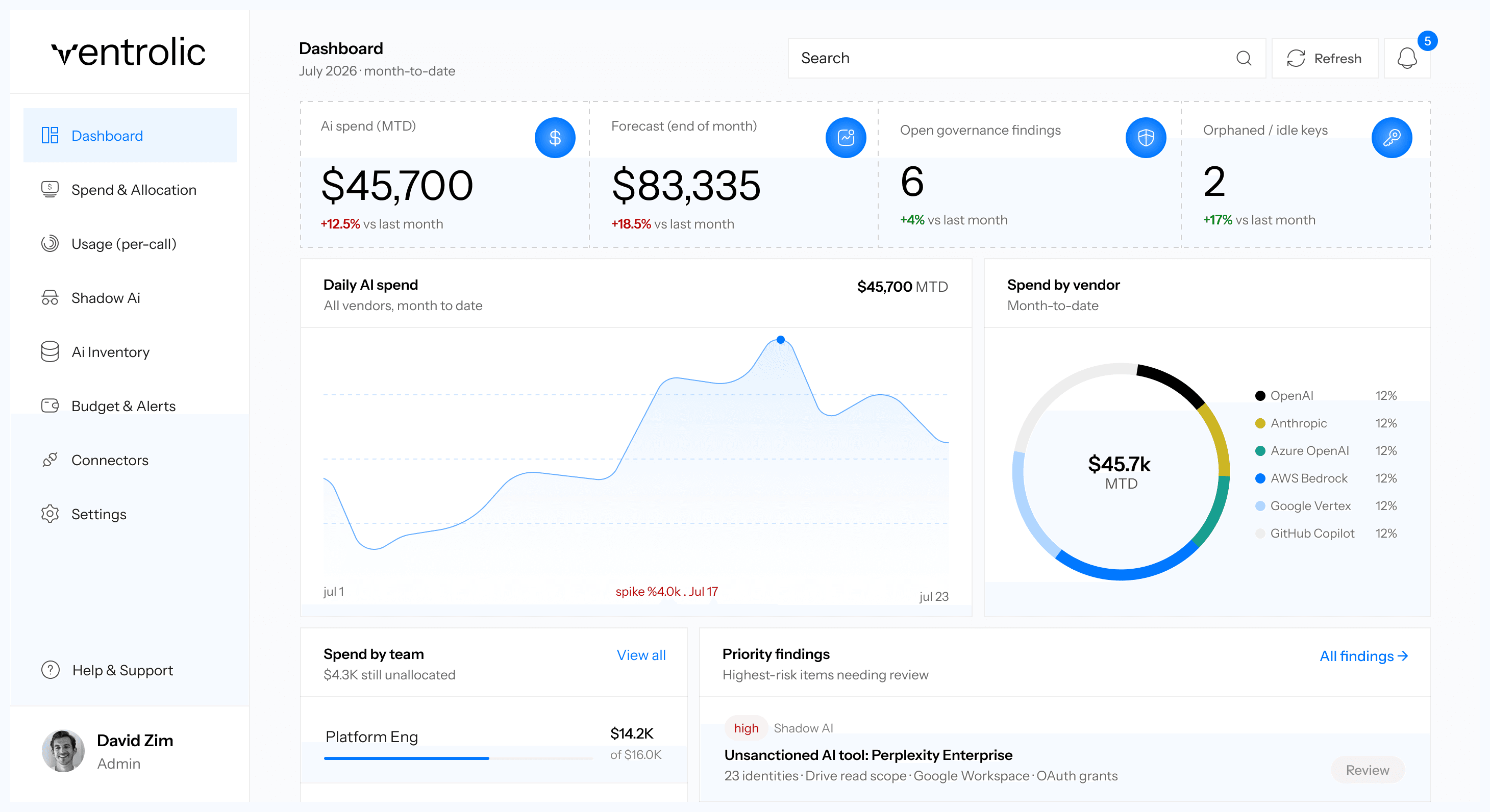Open the Spend & Allocation menu item
This screenshot has width=1490, height=812.
(130, 190)
